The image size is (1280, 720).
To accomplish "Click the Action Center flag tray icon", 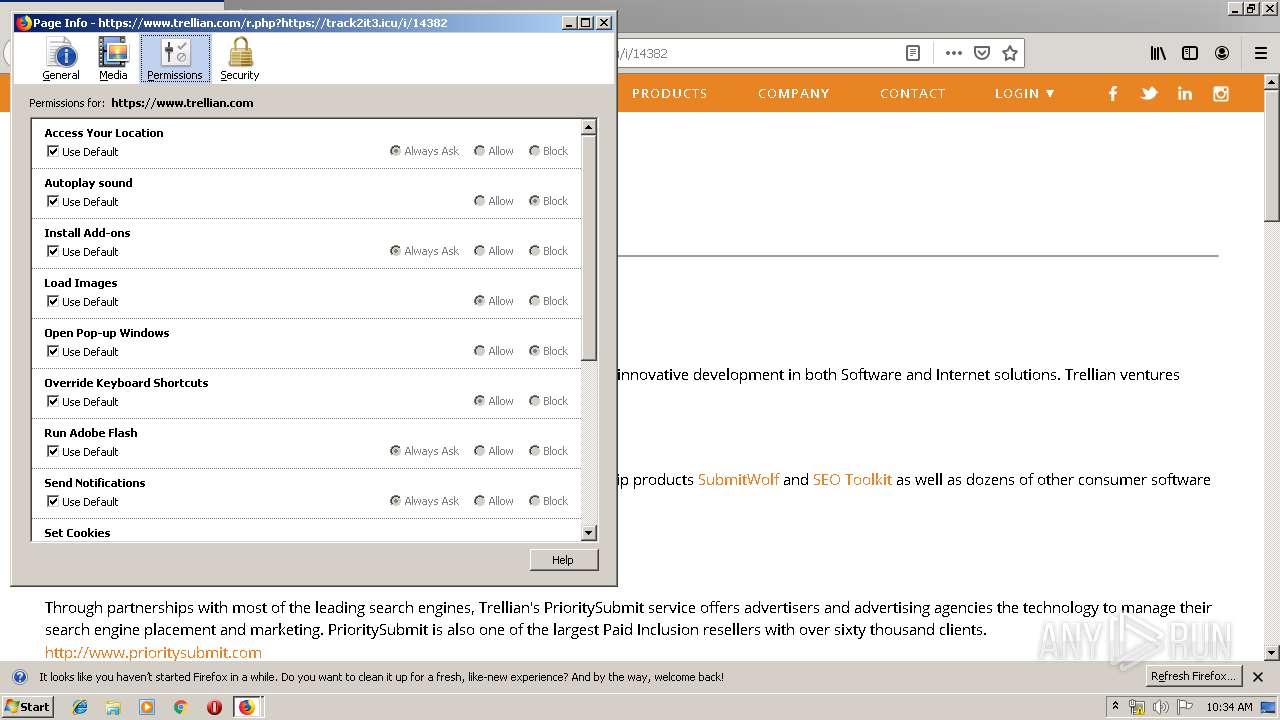I will 1183,707.
